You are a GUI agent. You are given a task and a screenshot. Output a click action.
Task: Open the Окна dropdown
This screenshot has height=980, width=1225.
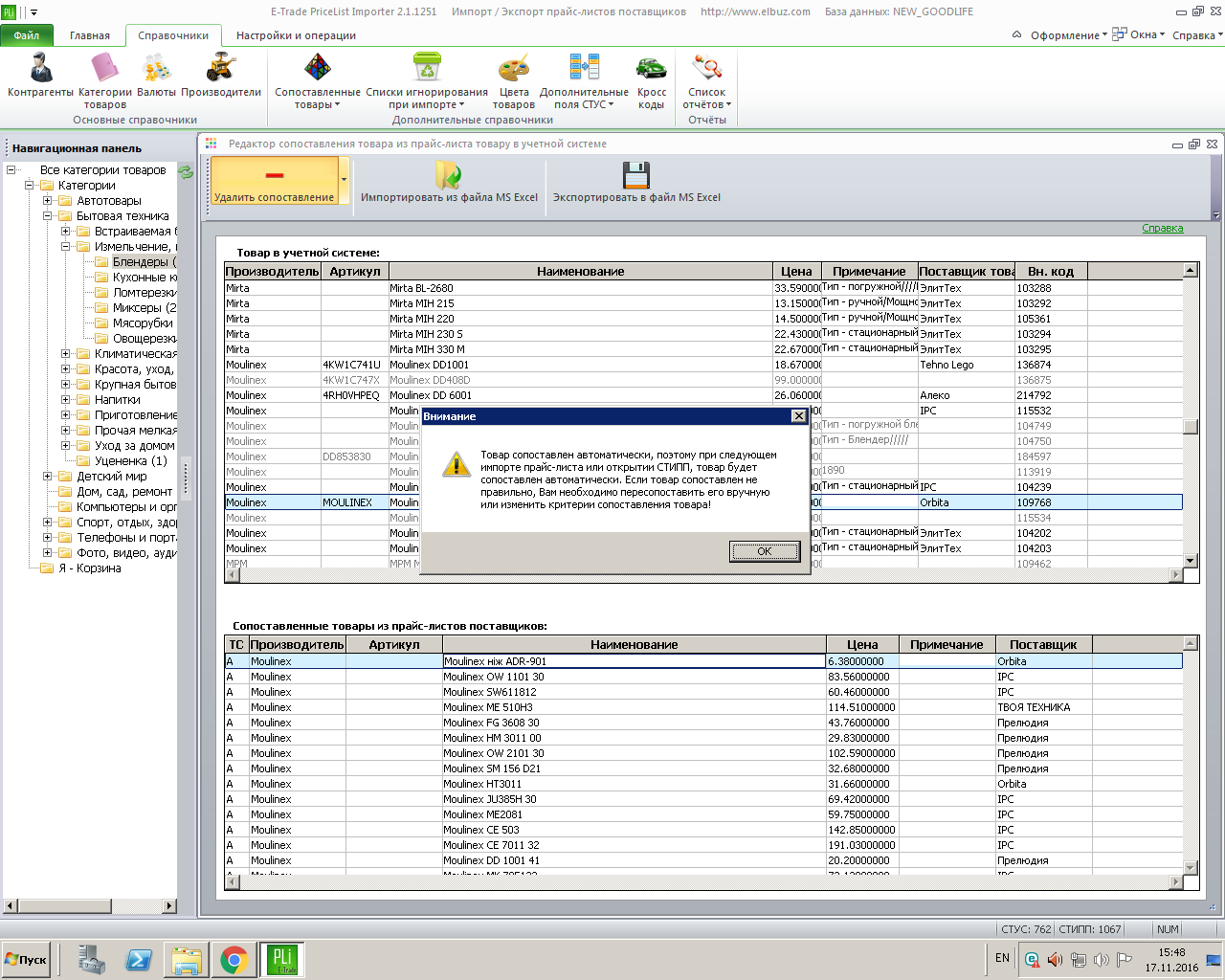tap(1139, 35)
